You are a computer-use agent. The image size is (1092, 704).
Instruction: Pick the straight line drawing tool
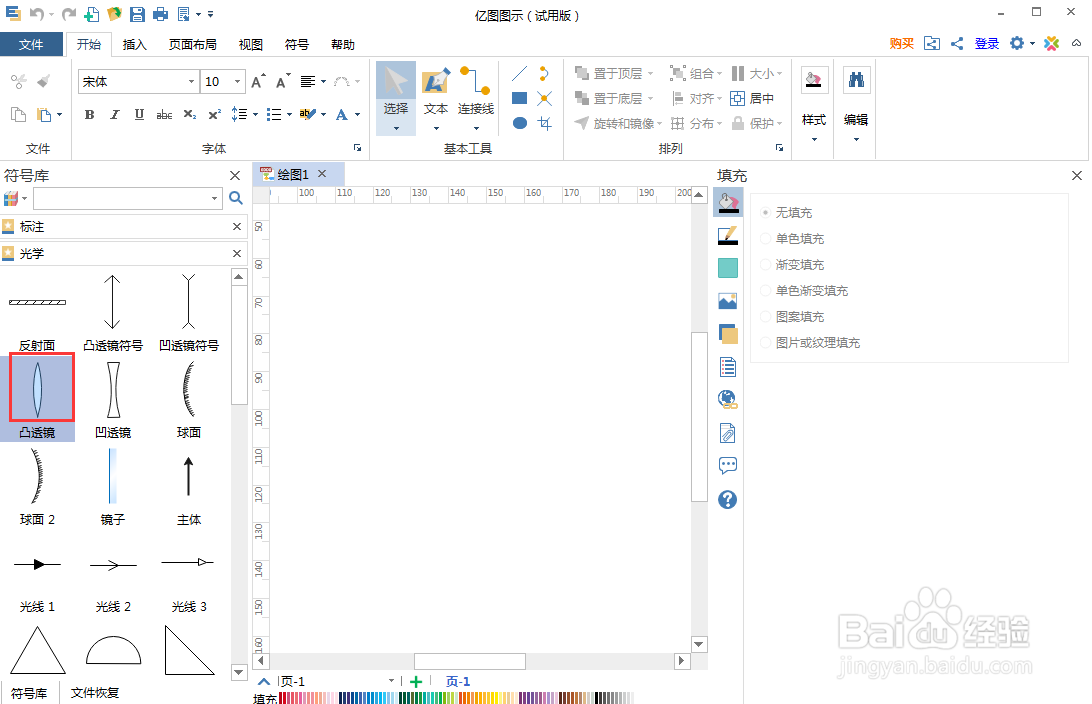coord(520,73)
